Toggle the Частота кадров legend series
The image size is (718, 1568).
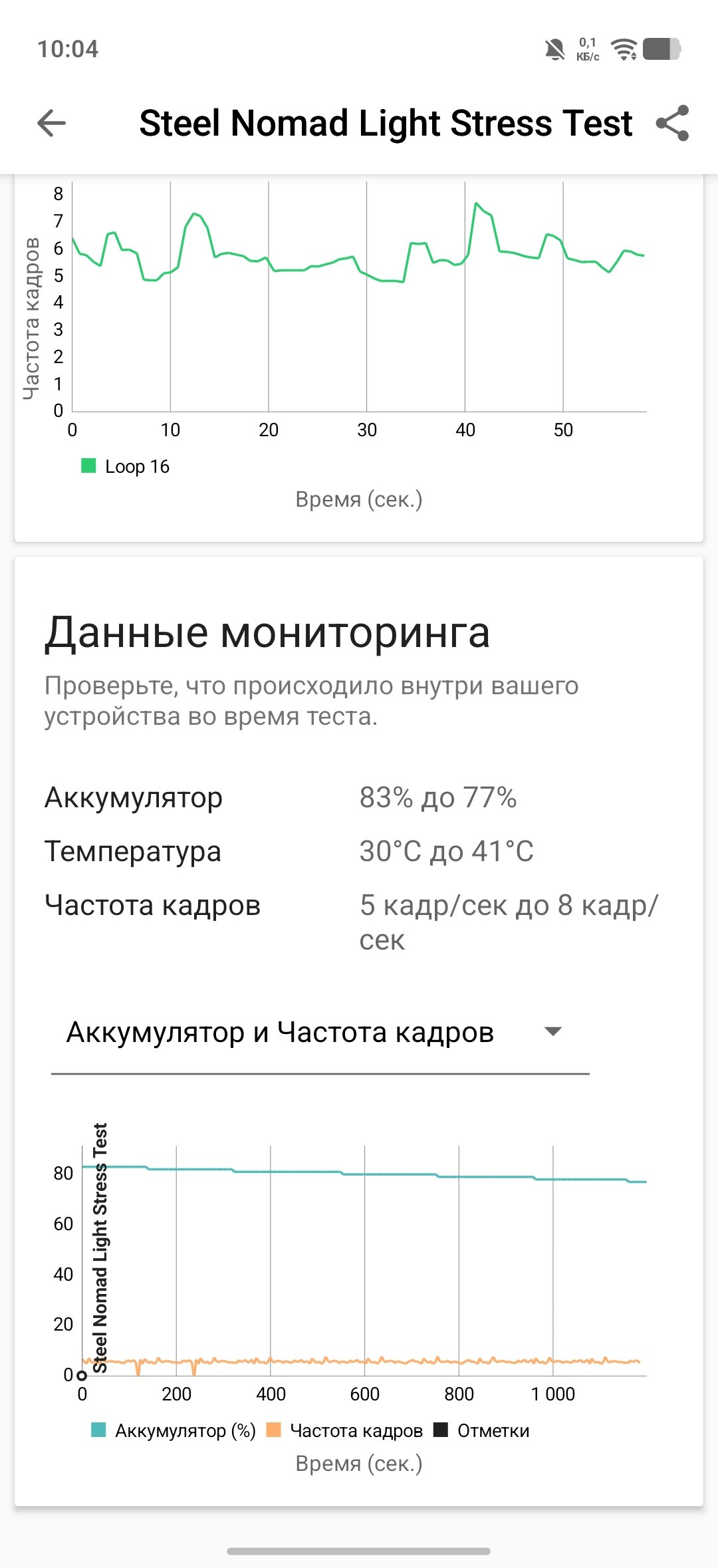344,1431
